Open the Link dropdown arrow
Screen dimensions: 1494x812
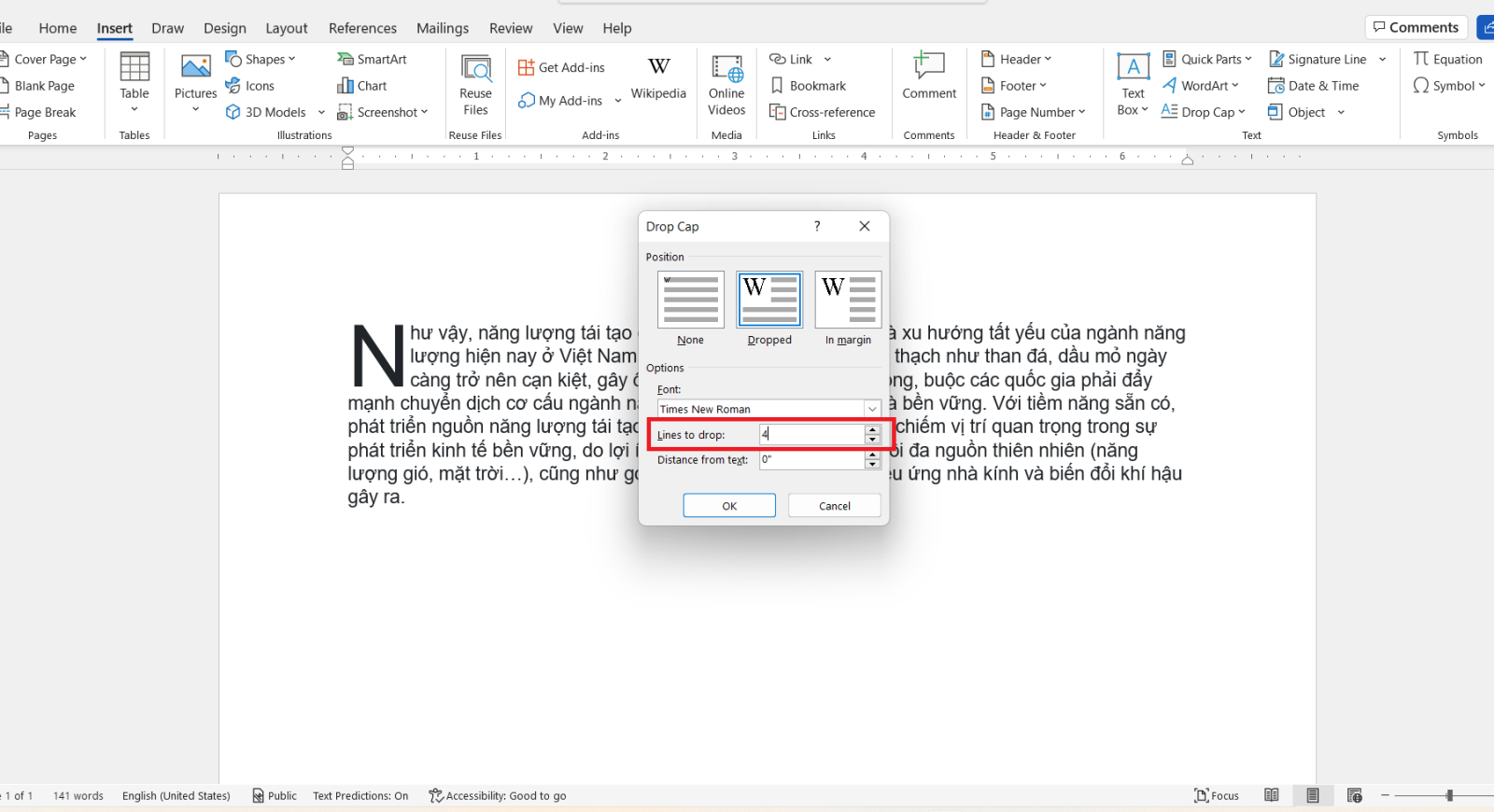827,59
